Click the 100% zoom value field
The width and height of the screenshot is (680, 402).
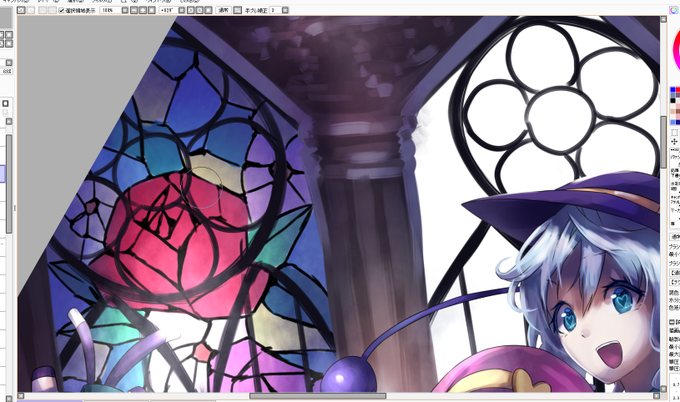coord(110,10)
